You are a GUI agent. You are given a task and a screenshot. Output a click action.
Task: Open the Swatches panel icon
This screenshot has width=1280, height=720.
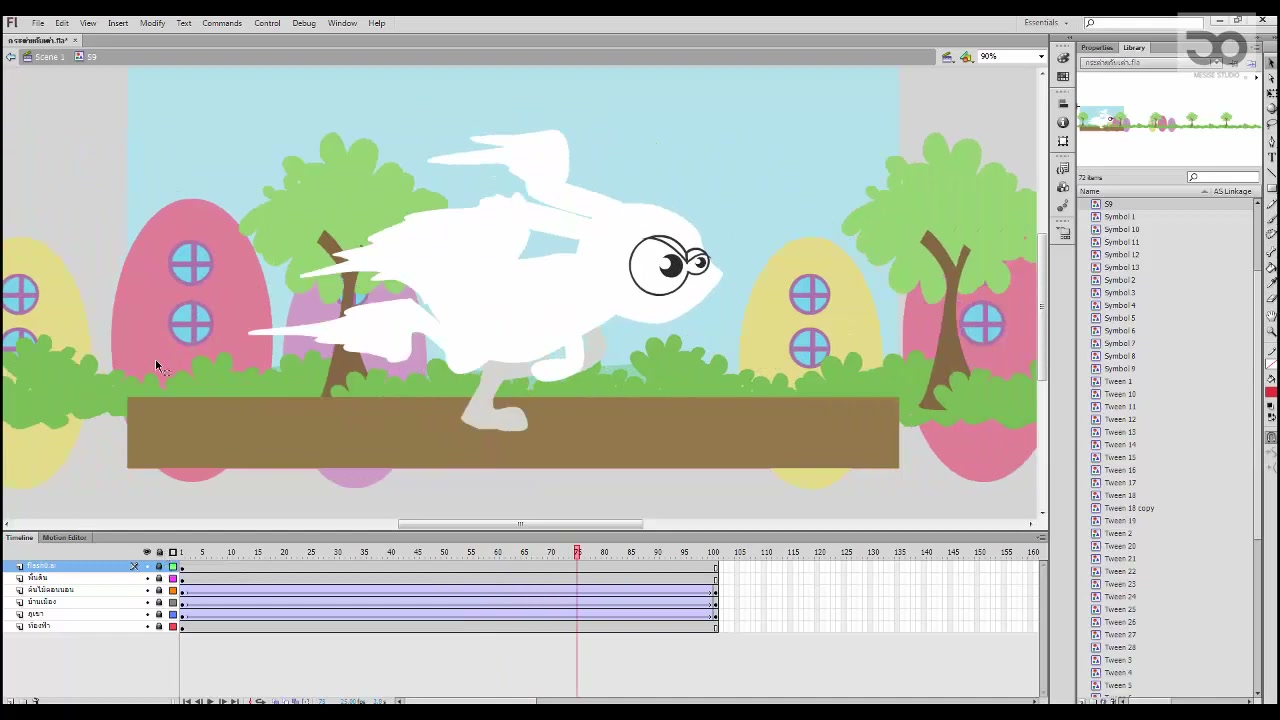click(1063, 77)
